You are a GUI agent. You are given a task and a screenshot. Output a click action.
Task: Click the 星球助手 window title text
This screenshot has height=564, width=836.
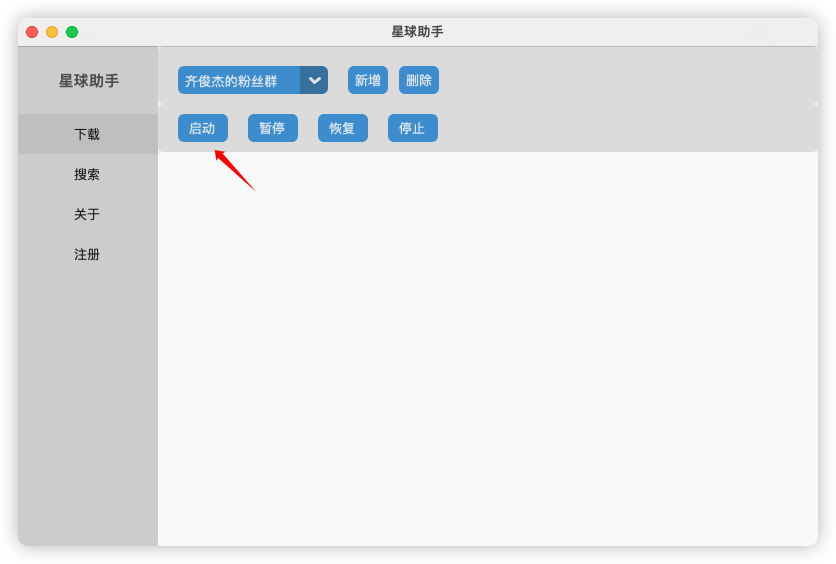(x=417, y=31)
